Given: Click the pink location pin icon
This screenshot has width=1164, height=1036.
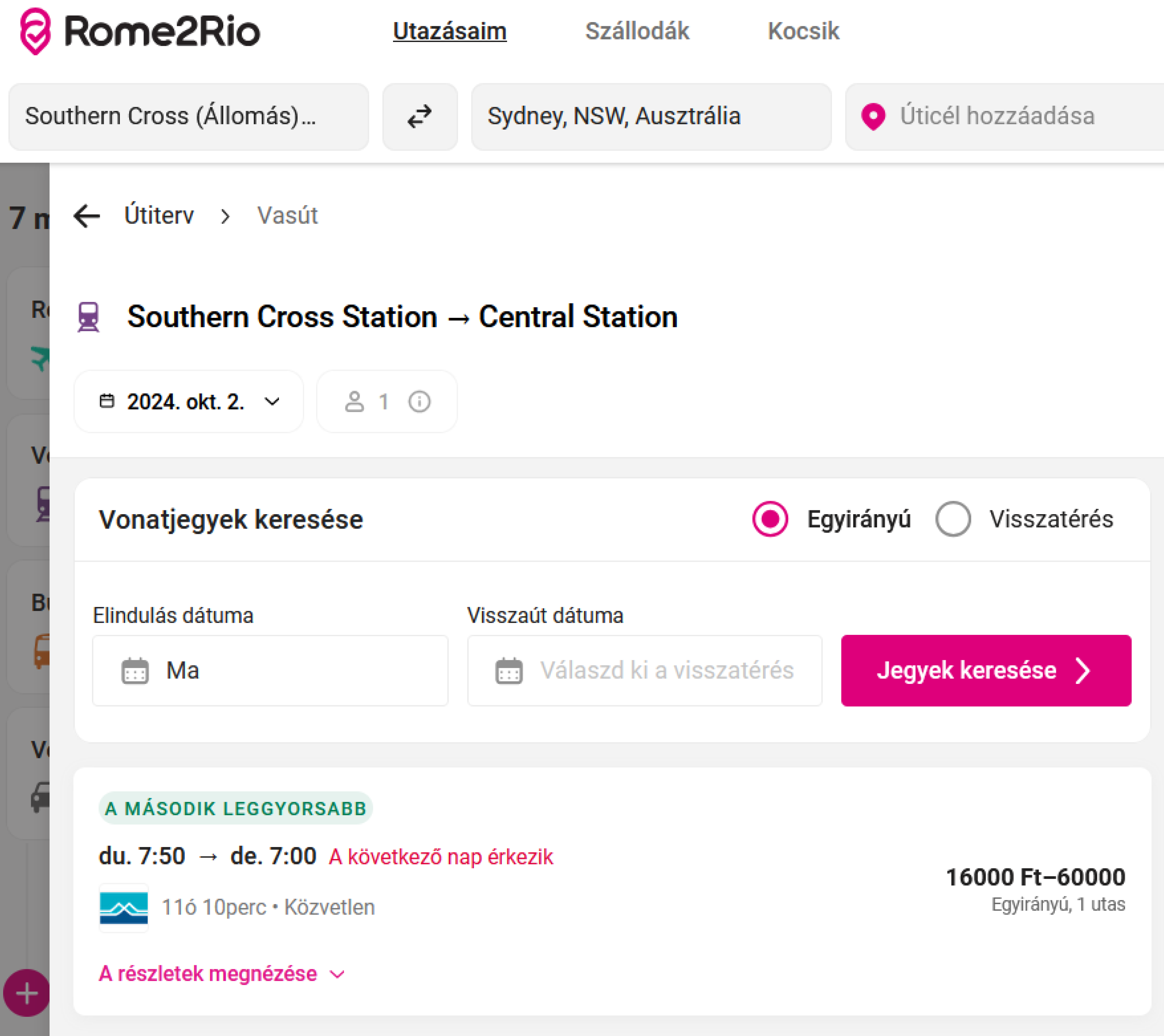Looking at the screenshot, I should [x=872, y=117].
